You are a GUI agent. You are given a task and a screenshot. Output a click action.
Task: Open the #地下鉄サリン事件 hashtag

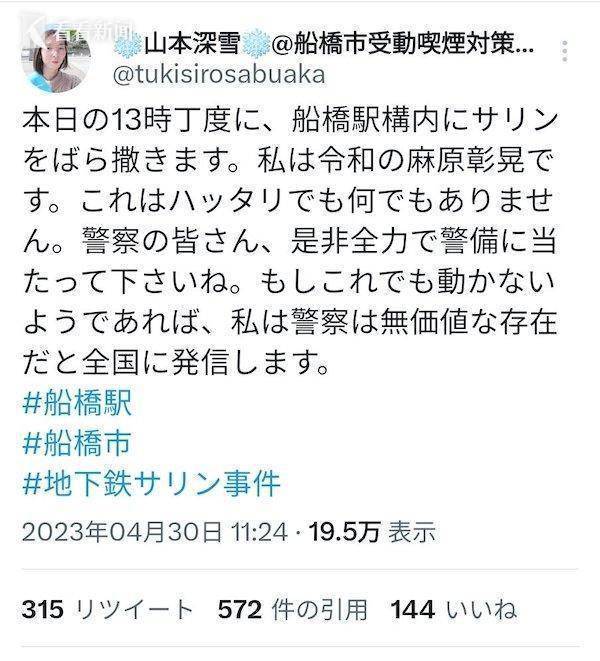151,483
